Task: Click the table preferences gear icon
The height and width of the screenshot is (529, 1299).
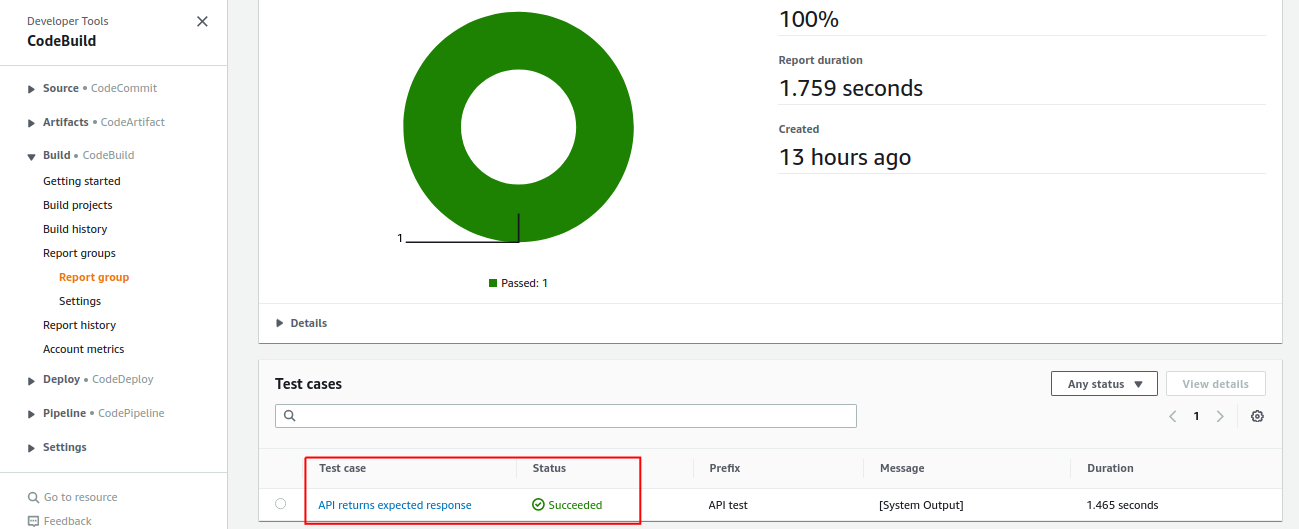Action: tap(1257, 416)
